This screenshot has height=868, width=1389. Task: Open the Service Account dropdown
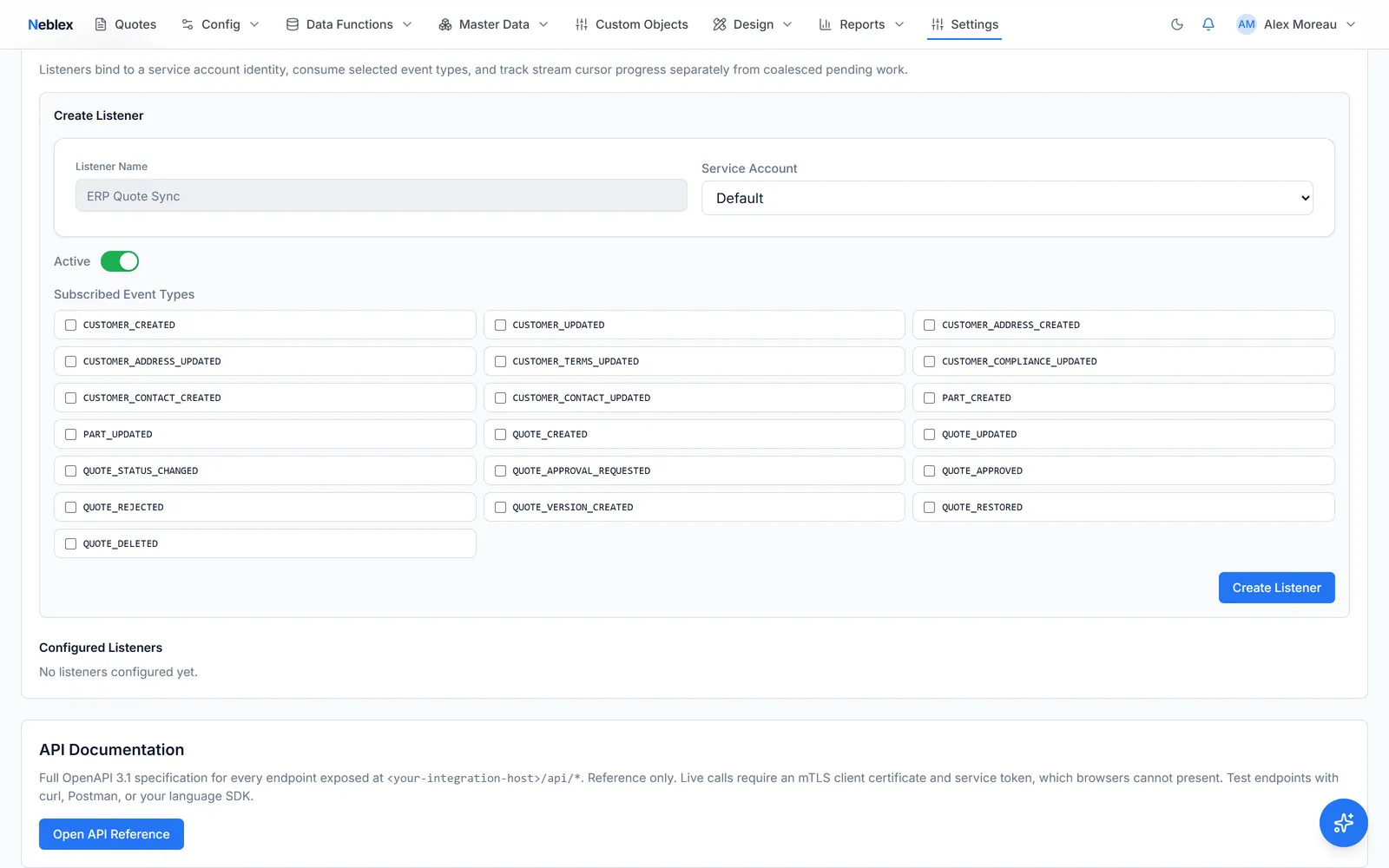pos(1007,198)
